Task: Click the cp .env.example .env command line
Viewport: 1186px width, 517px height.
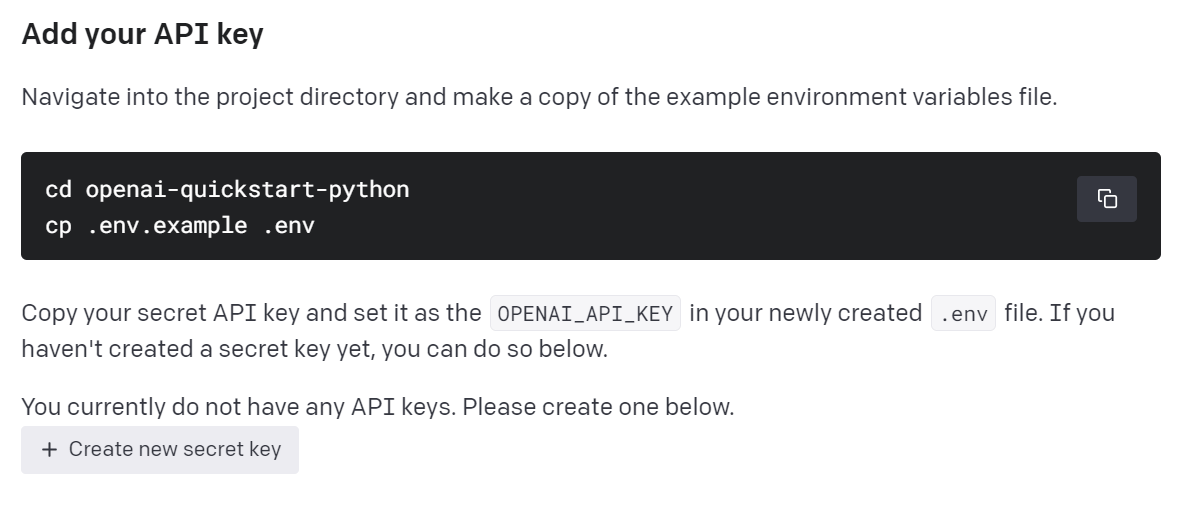Action: click(x=180, y=225)
